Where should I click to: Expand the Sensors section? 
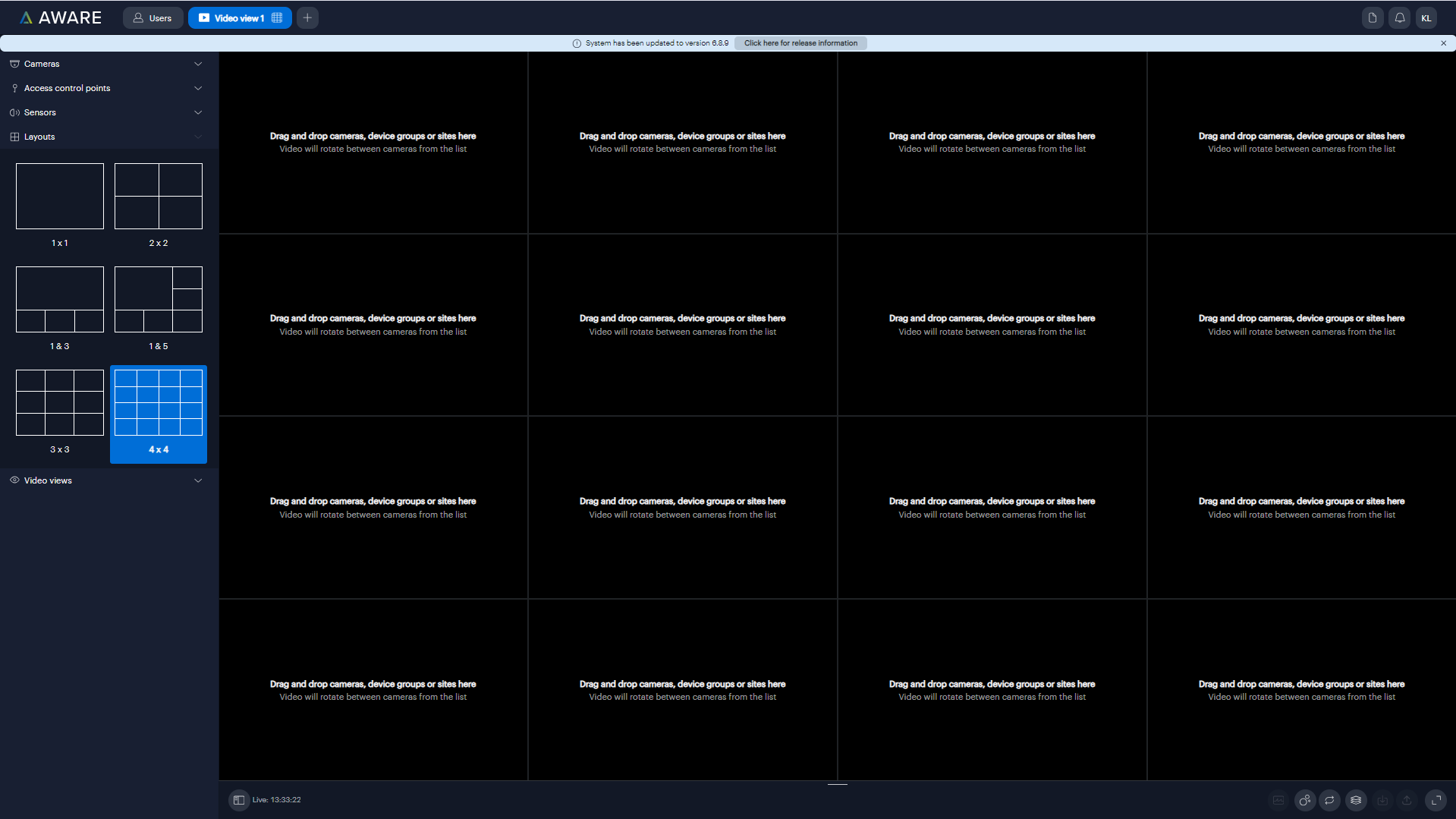(x=106, y=112)
